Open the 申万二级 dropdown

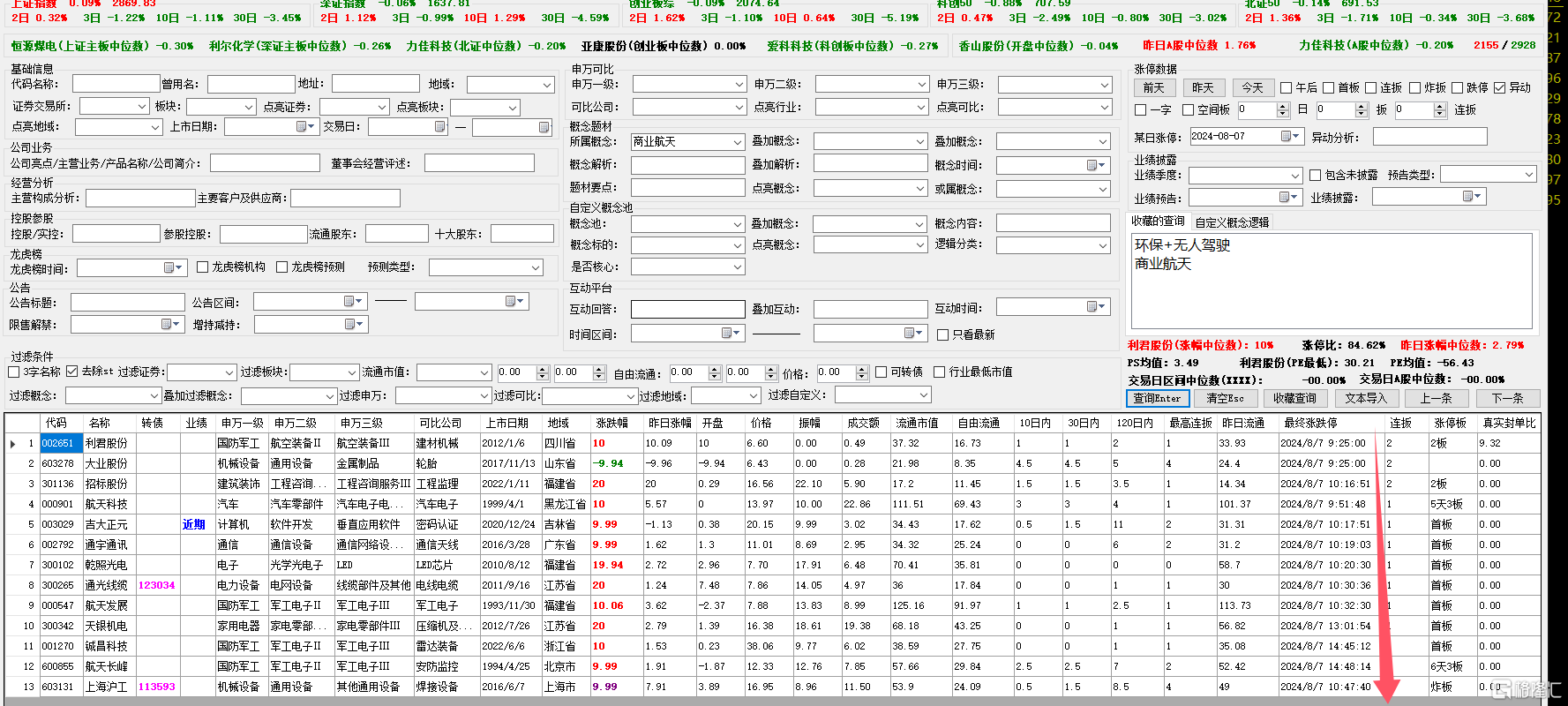click(x=922, y=84)
